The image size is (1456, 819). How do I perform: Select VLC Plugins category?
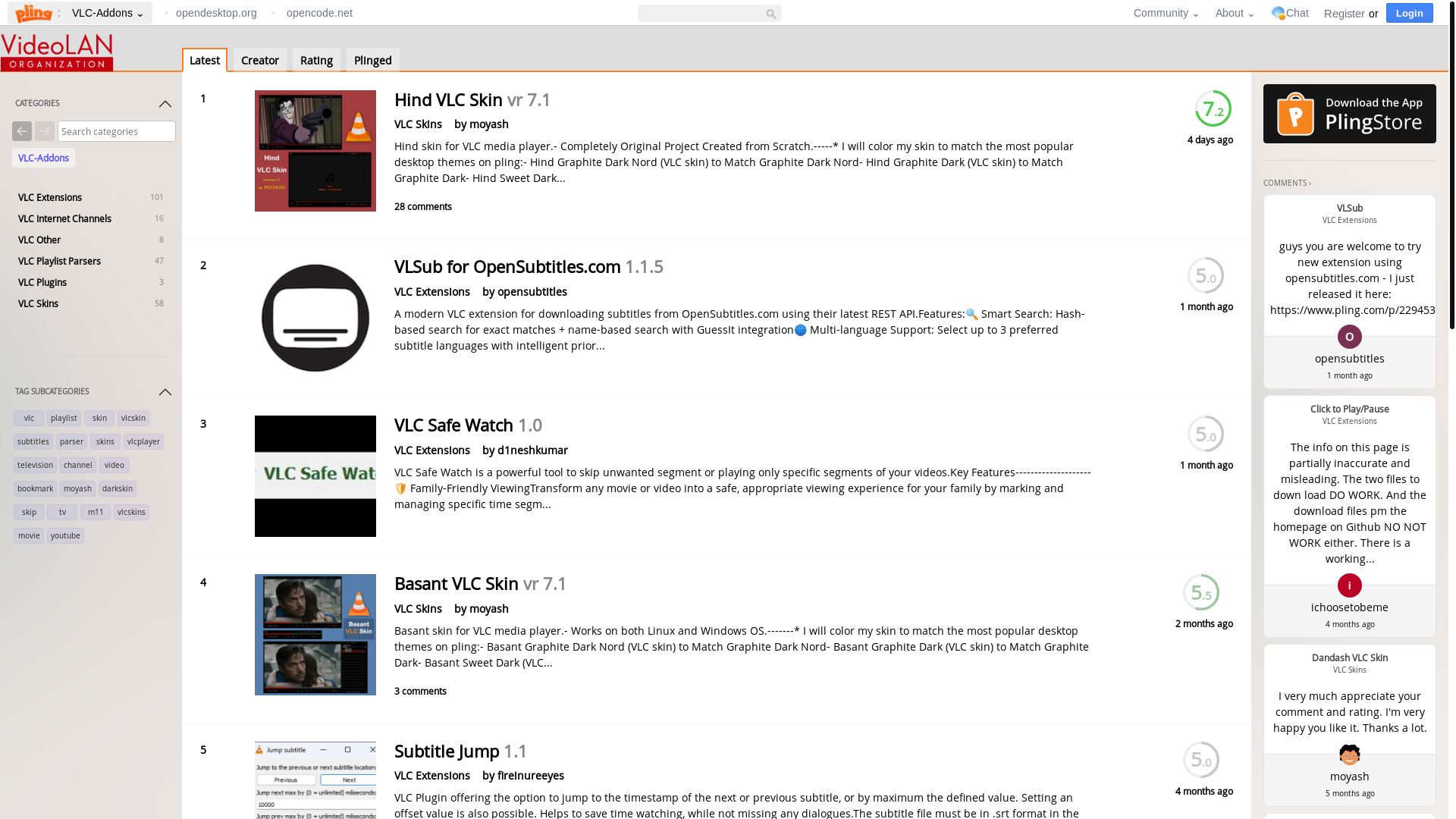(x=42, y=282)
